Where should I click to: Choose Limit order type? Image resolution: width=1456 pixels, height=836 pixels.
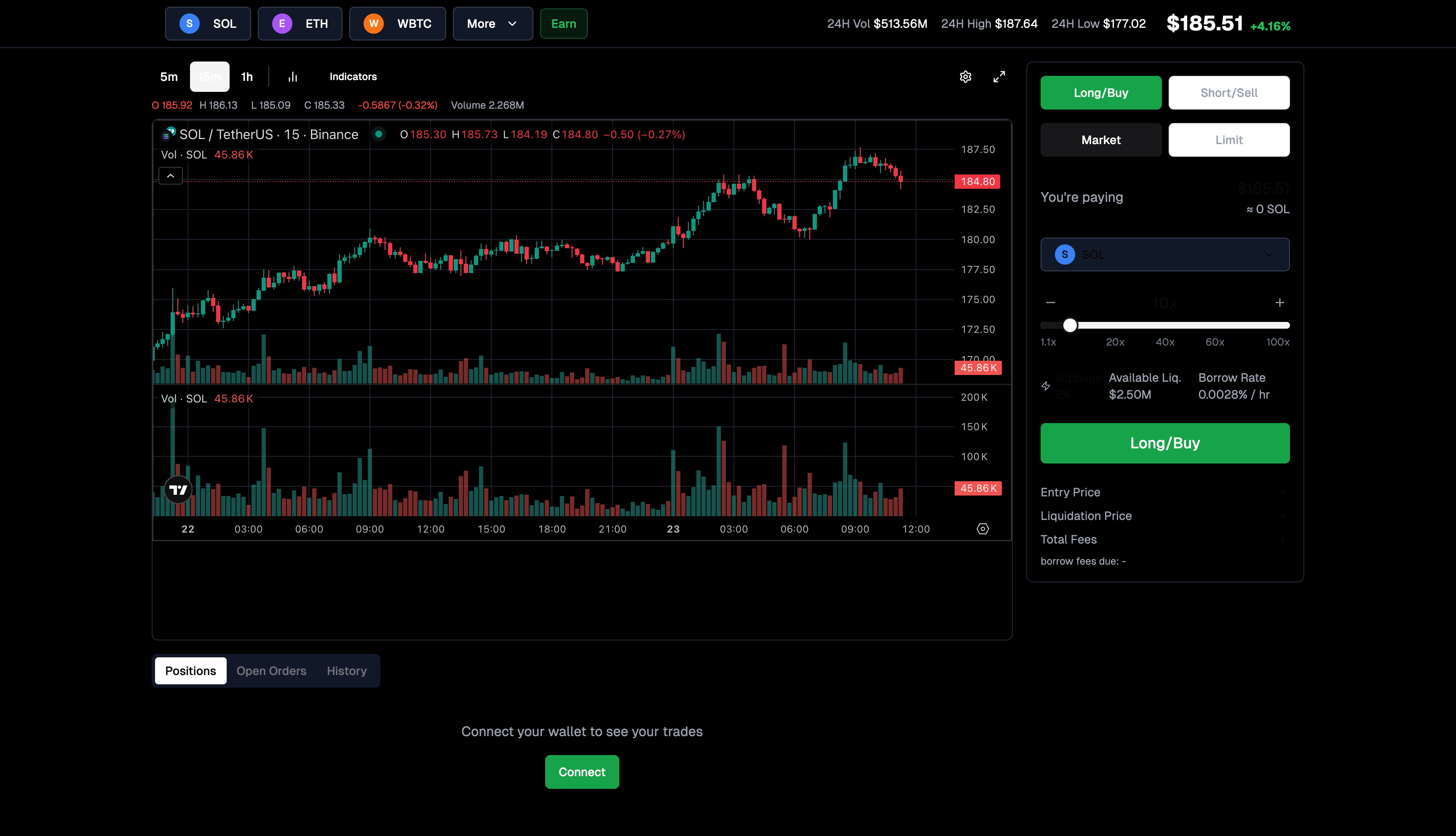coord(1229,139)
